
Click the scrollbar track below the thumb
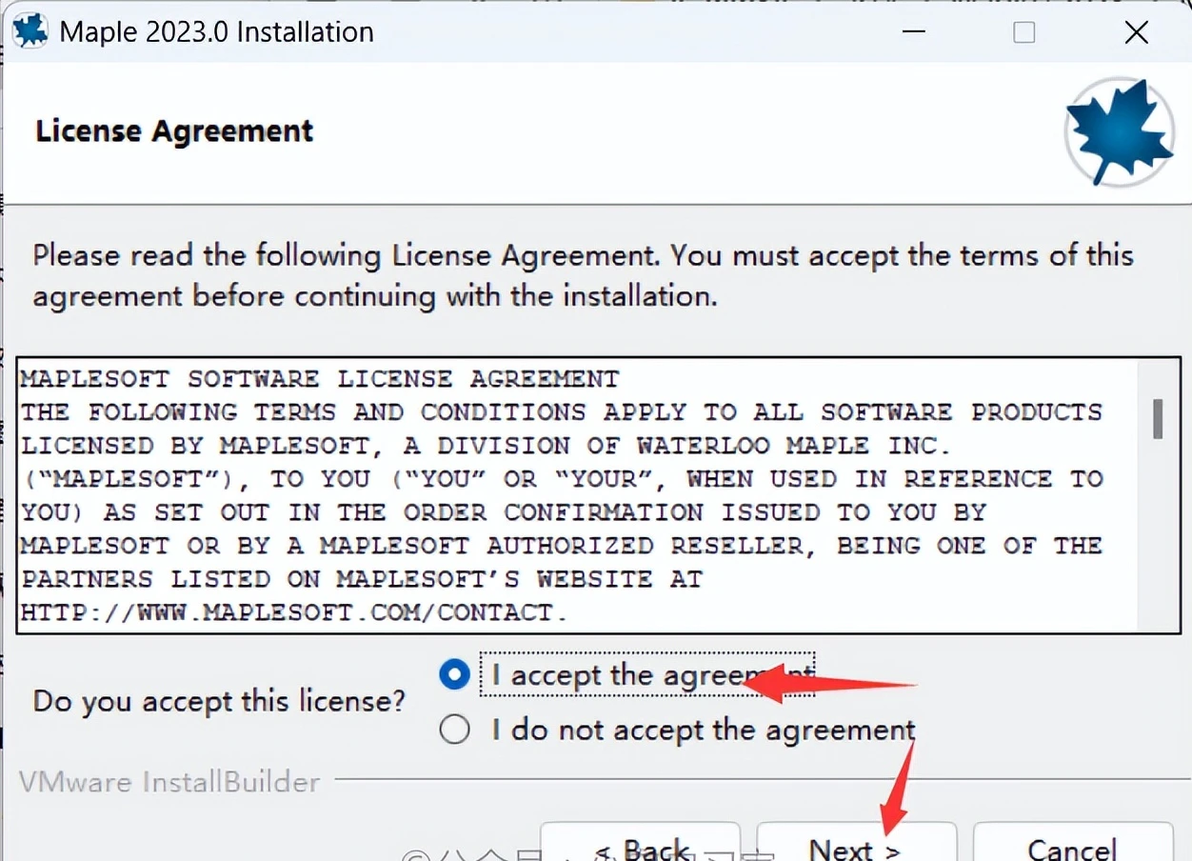click(1157, 540)
